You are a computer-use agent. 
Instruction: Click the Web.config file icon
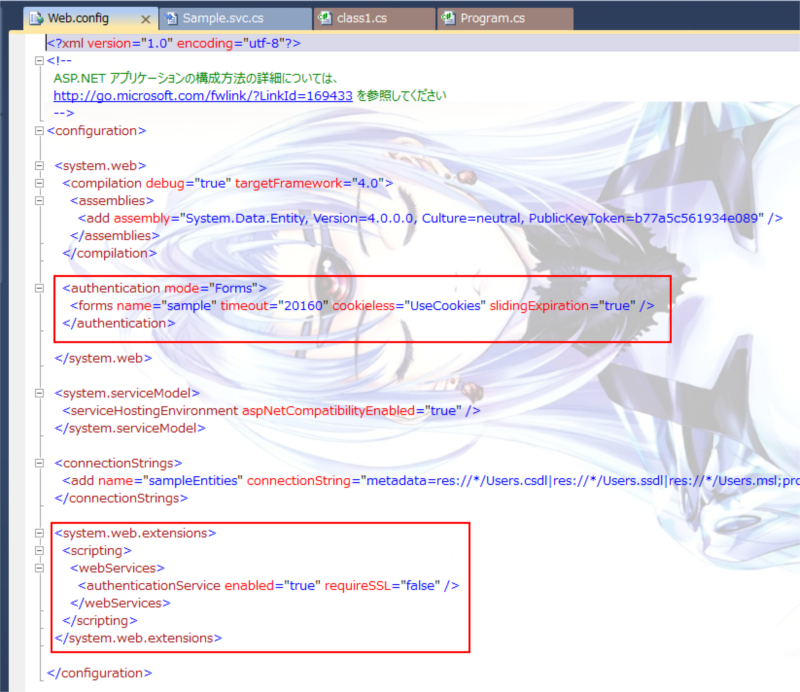click(36, 18)
